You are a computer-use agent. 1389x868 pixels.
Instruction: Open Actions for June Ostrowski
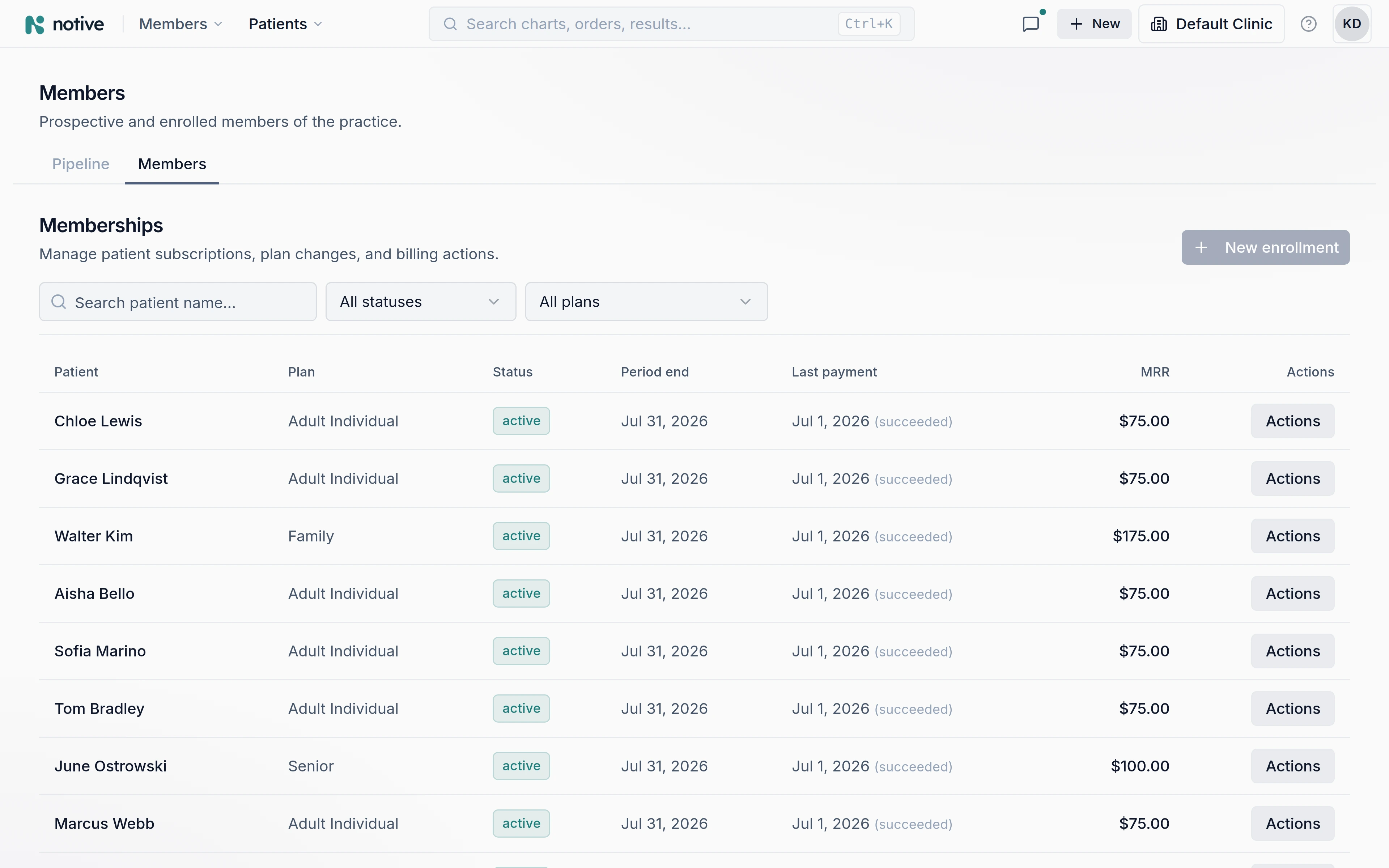coord(1292,766)
